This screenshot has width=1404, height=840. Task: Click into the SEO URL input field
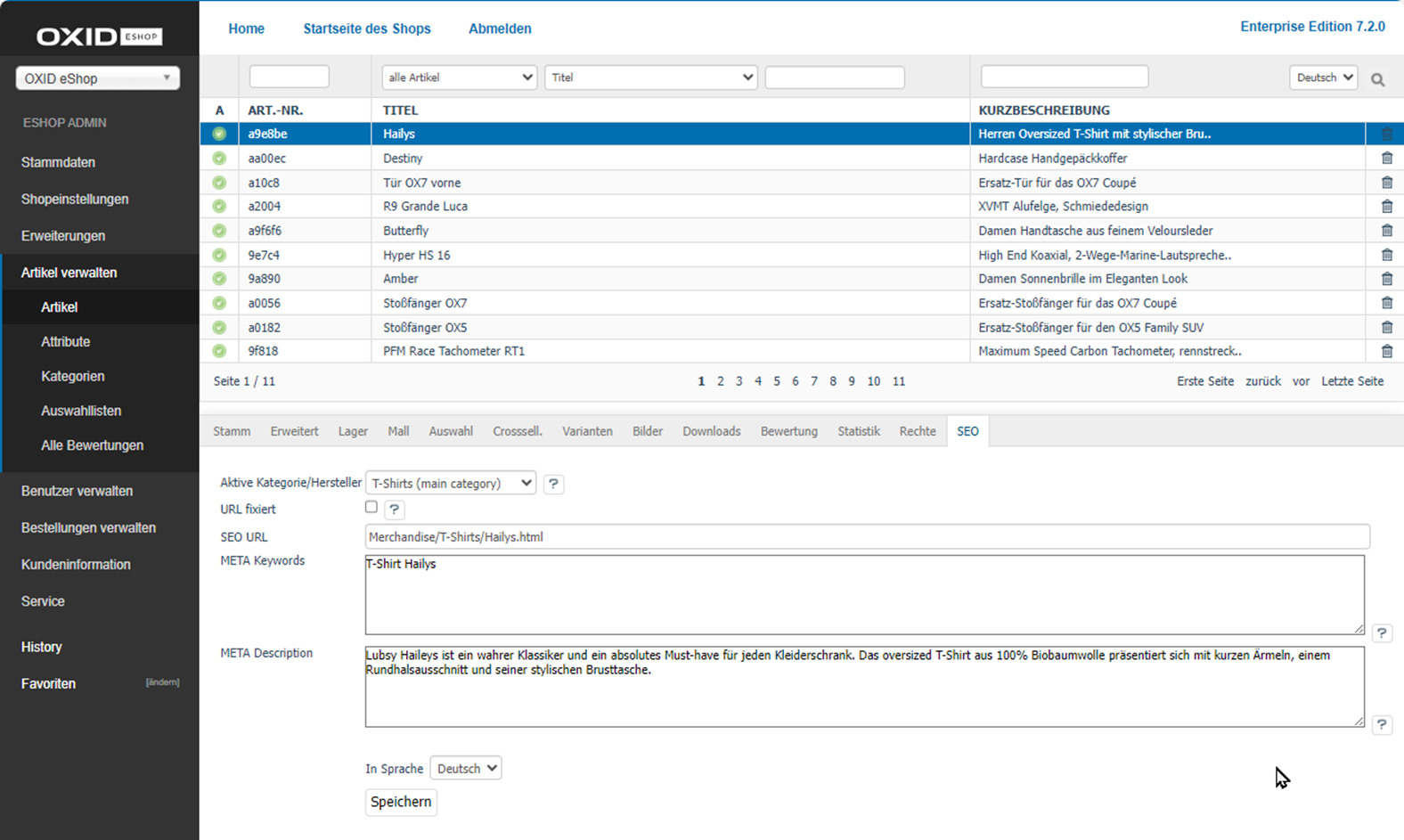(866, 537)
